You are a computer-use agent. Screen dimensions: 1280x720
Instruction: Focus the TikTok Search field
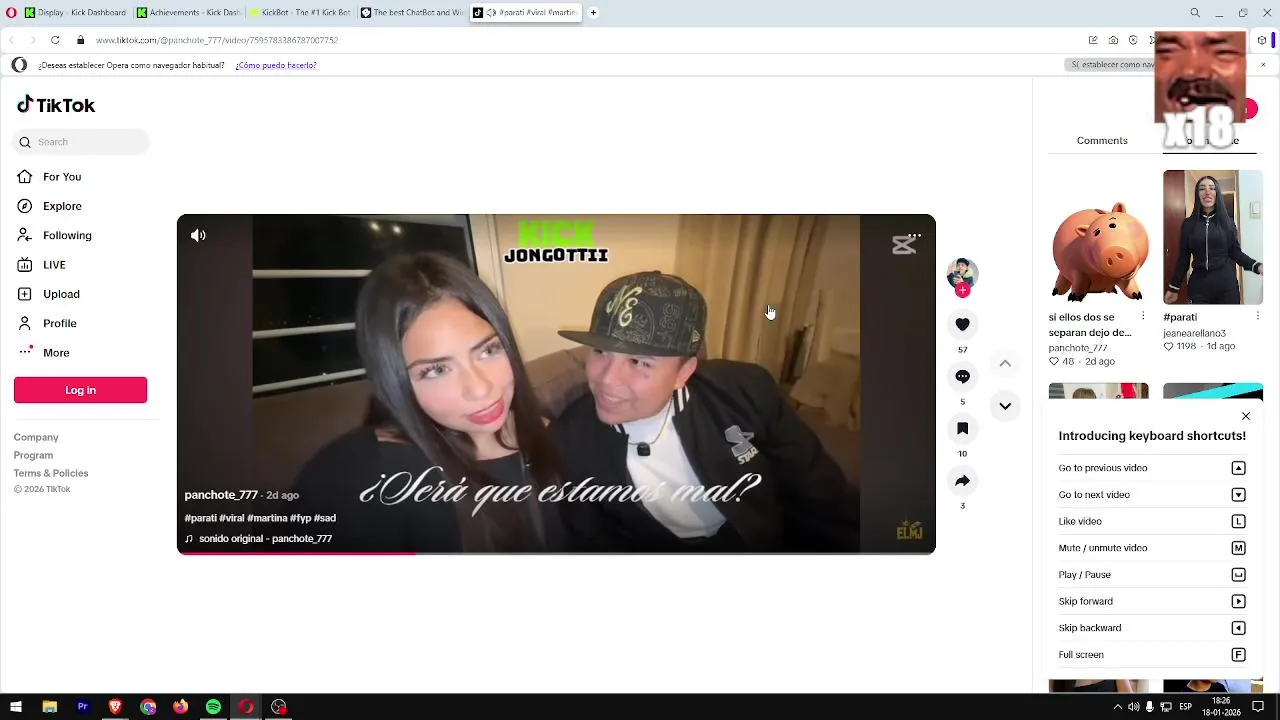pyautogui.click(x=82, y=142)
